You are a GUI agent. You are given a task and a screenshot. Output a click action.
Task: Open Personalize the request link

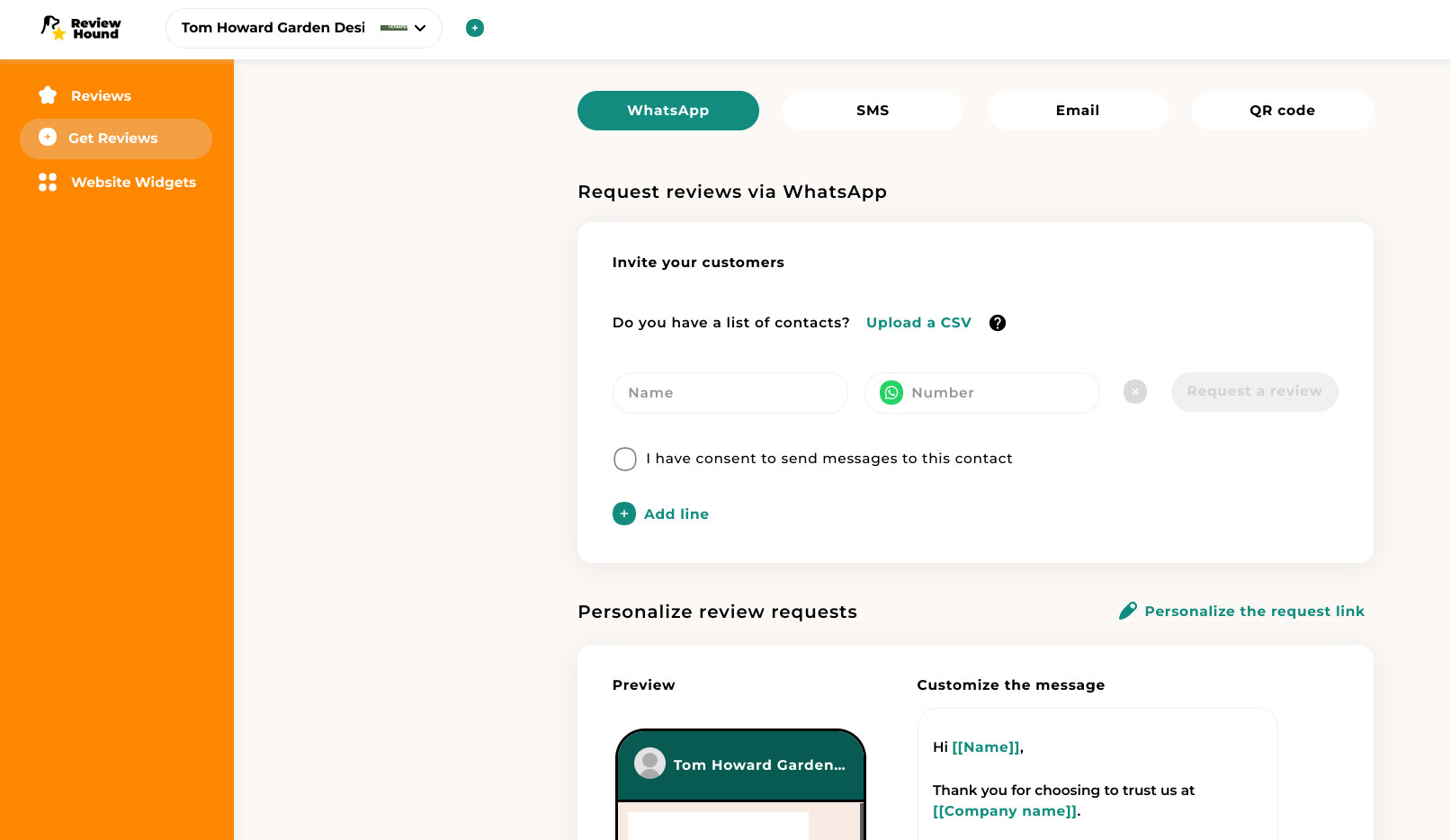(x=1254, y=612)
